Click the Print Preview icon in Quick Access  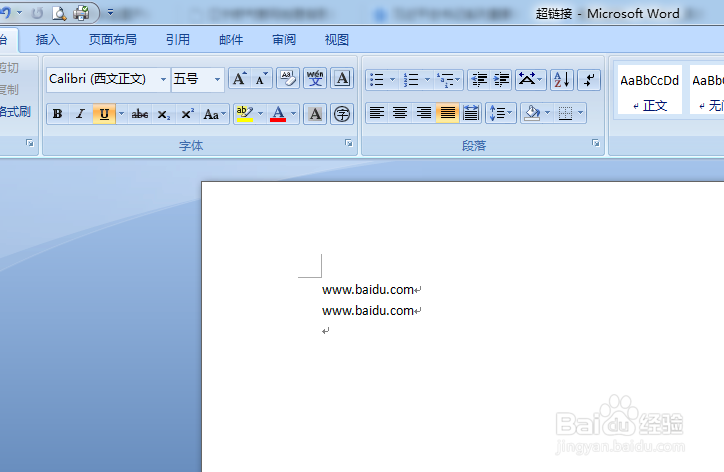(x=59, y=13)
